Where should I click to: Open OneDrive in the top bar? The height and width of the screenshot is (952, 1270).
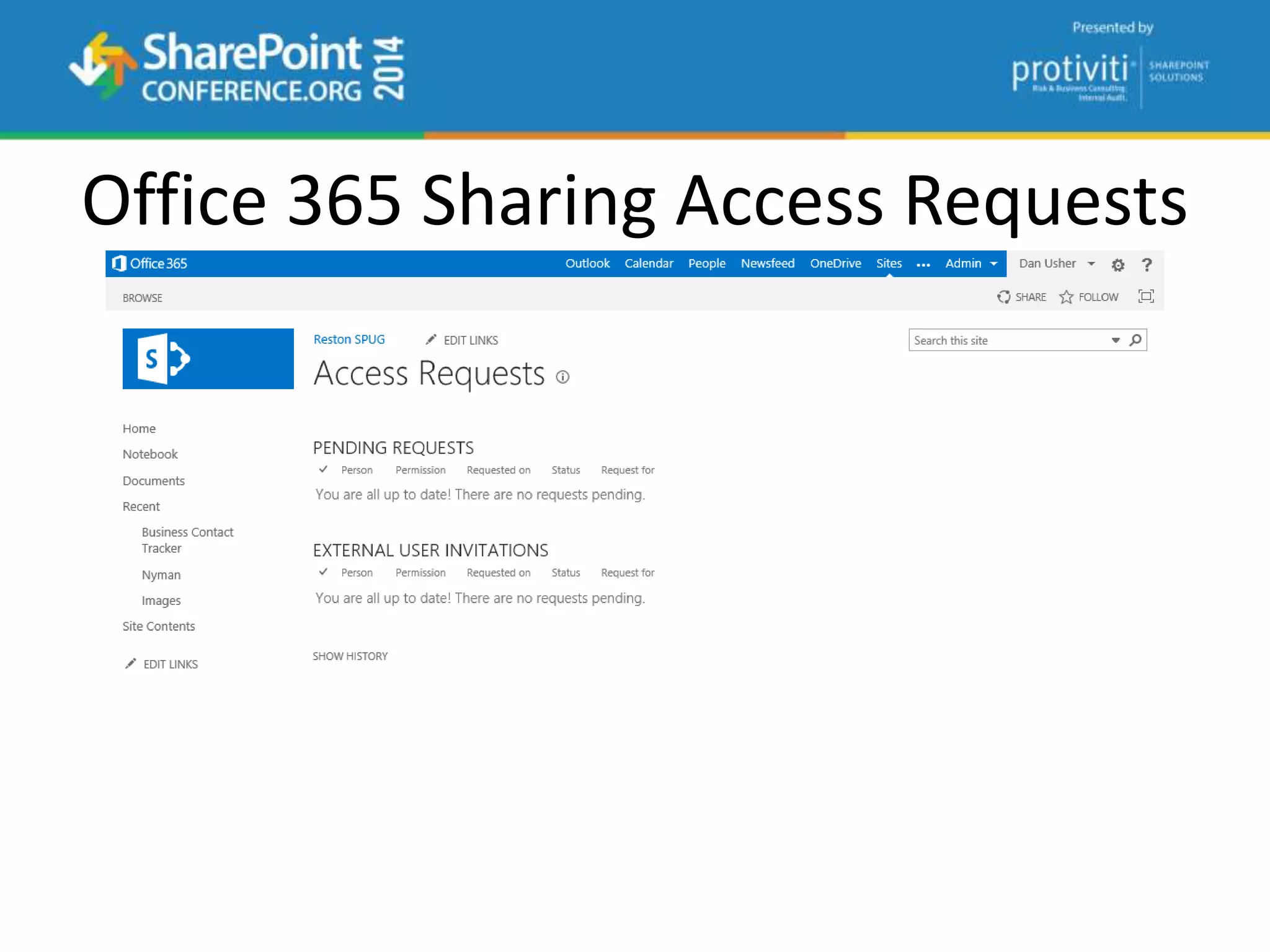(835, 263)
